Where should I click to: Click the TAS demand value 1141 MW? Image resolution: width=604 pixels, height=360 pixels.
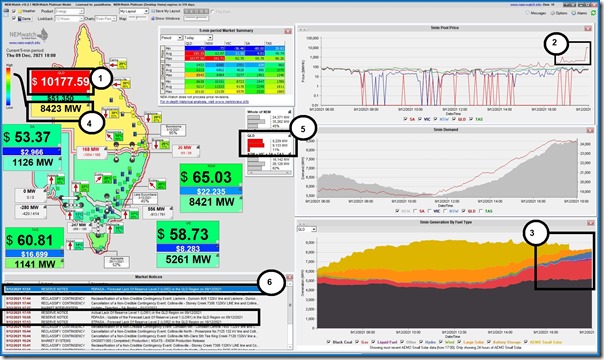coord(34,264)
